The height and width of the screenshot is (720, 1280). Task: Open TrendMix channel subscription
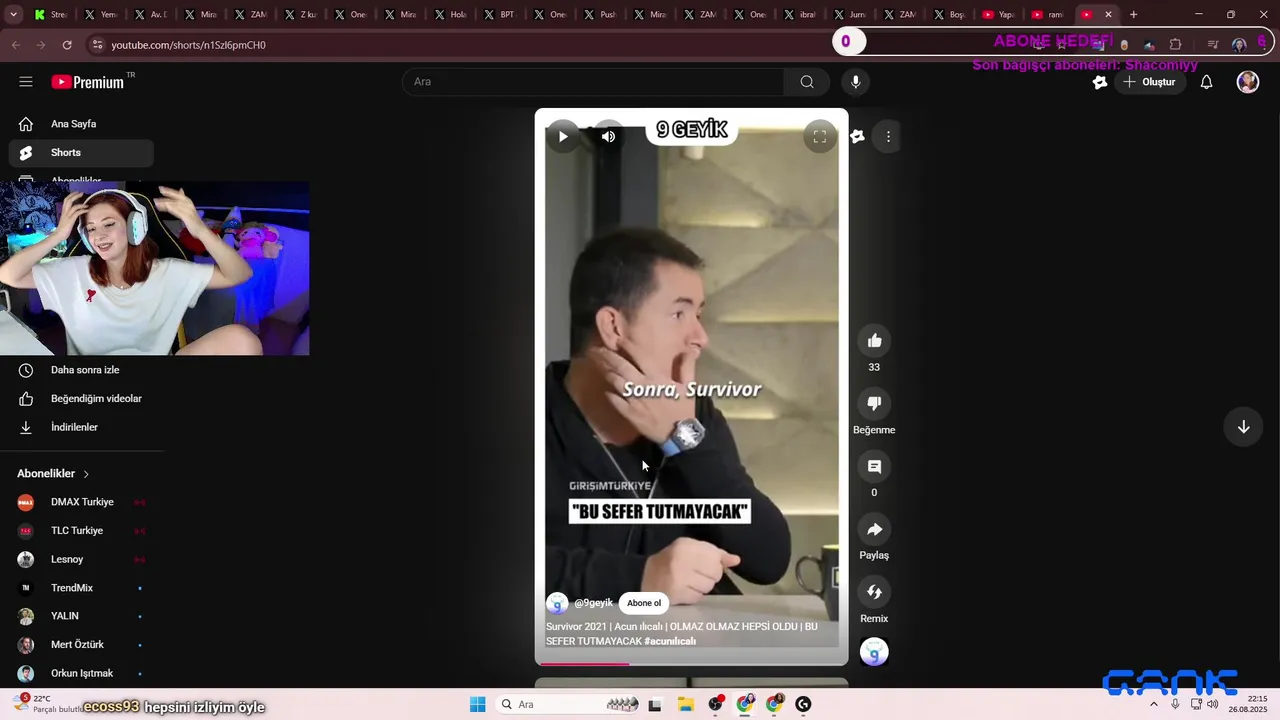click(81, 588)
